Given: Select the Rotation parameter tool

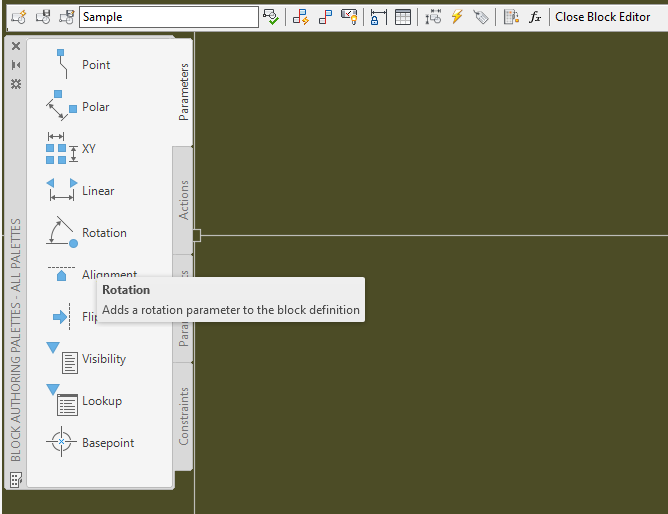Looking at the screenshot, I should point(86,233).
